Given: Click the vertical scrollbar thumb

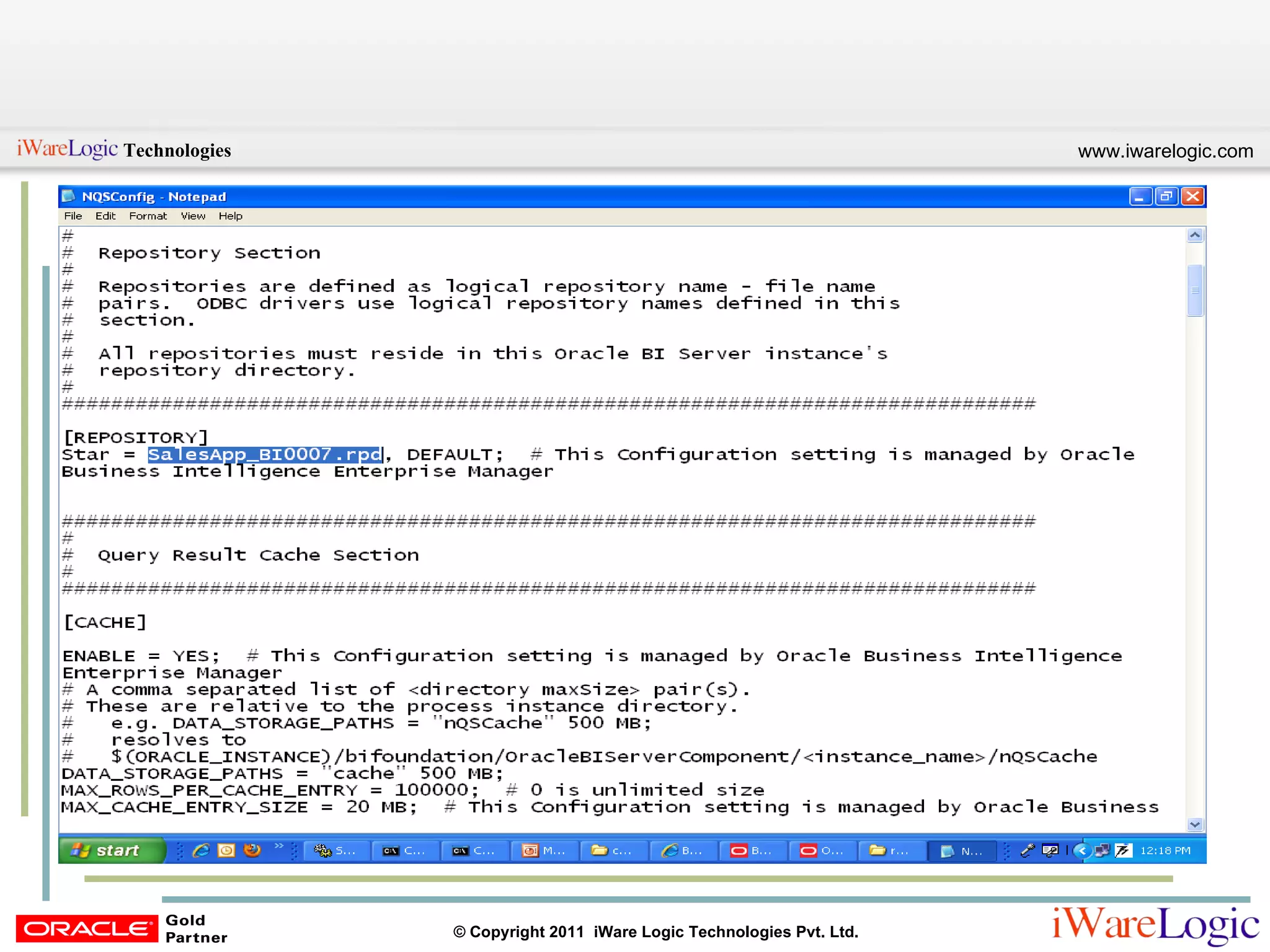Looking at the screenshot, I should point(1195,290).
